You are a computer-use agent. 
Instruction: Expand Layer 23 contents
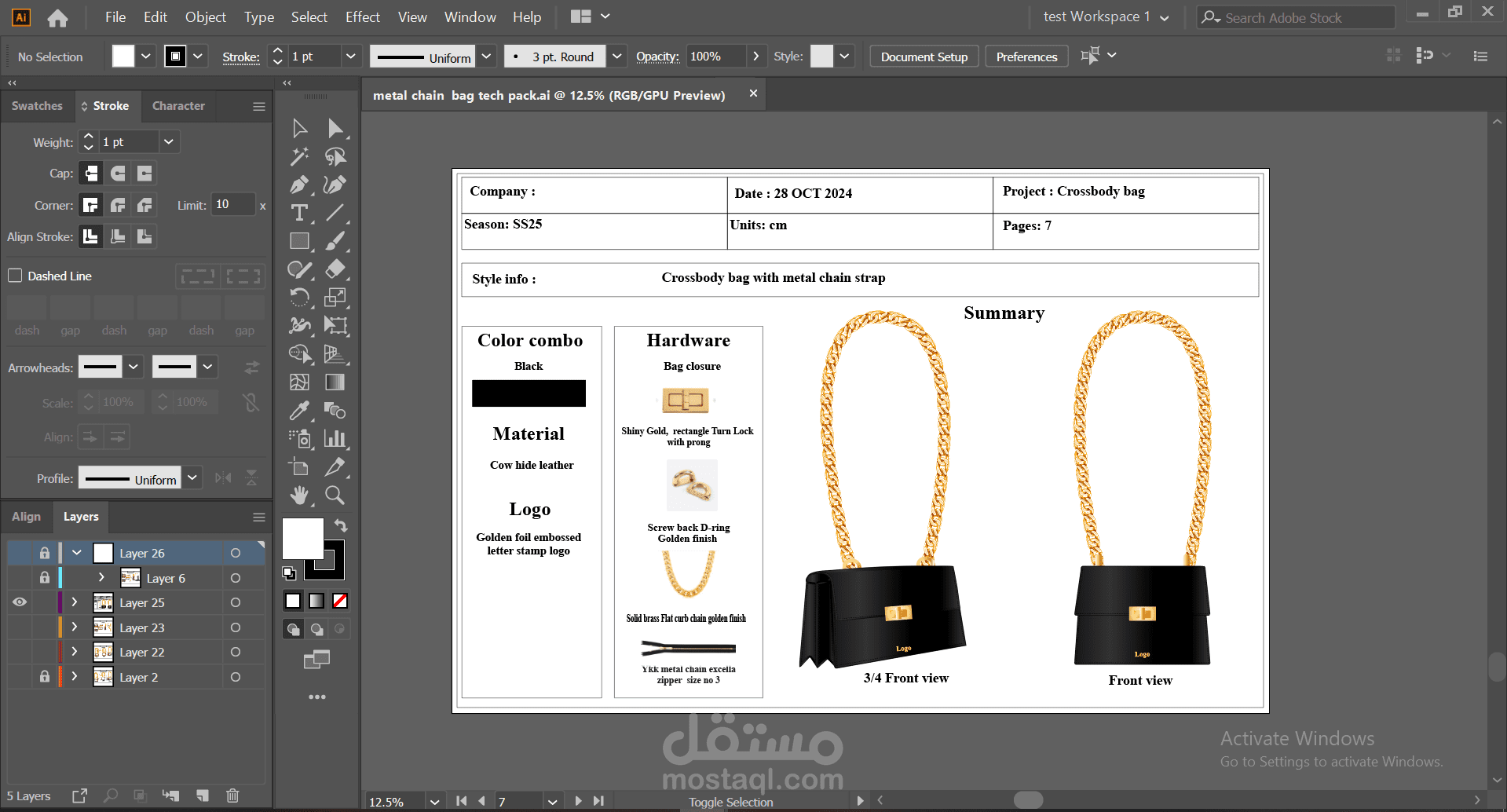(75, 627)
